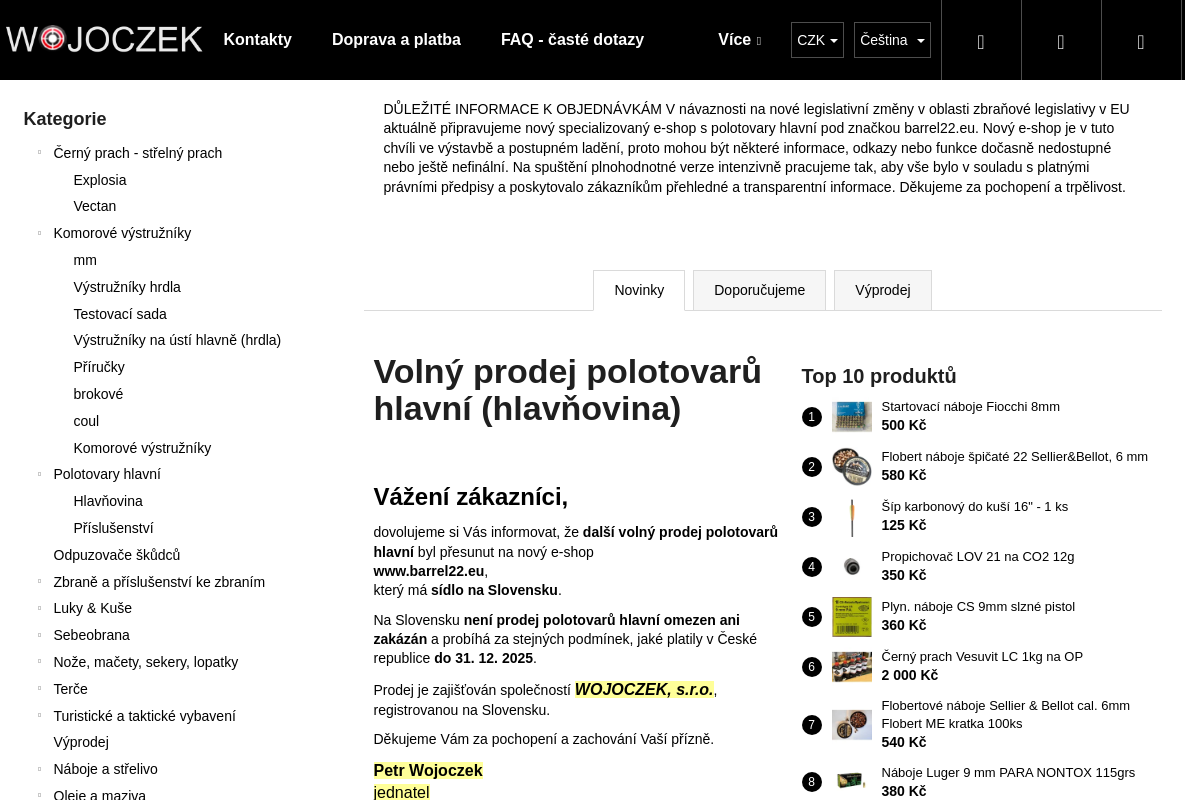Expand Polotovary hlavní category bullet
This screenshot has width=1200, height=800.
[39, 474]
